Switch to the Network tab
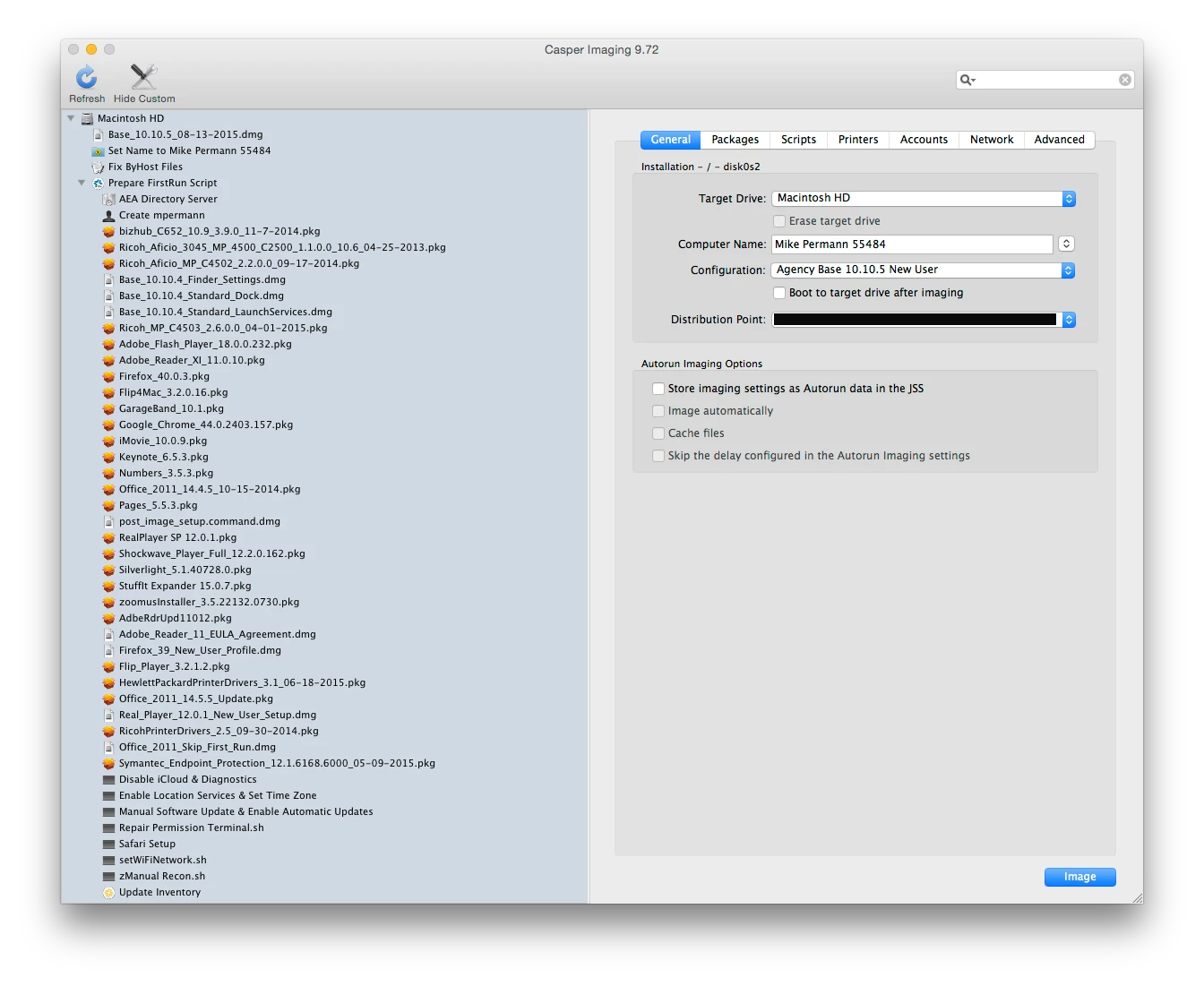 click(x=992, y=140)
